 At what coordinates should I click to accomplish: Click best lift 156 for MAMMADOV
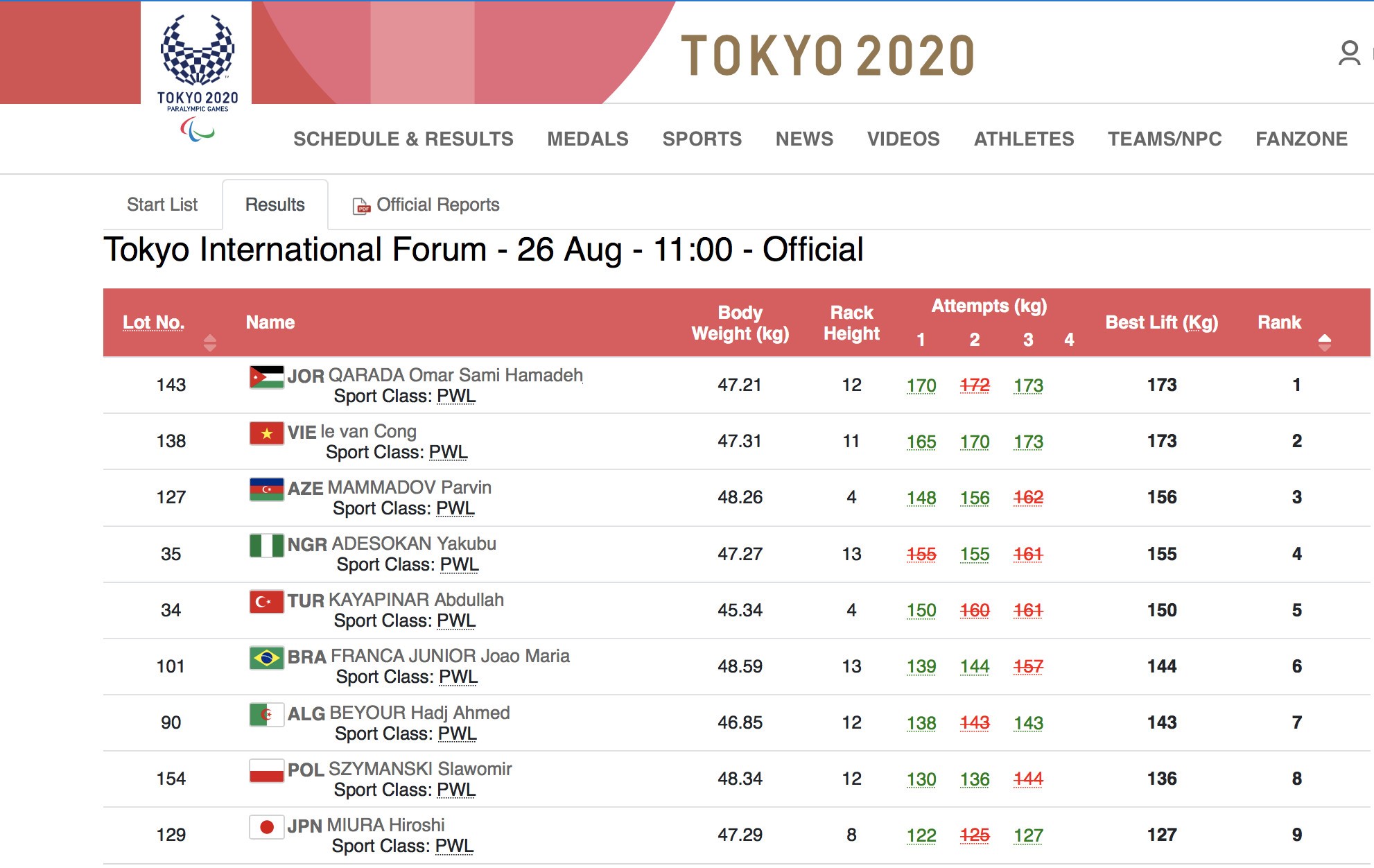coord(1162,497)
